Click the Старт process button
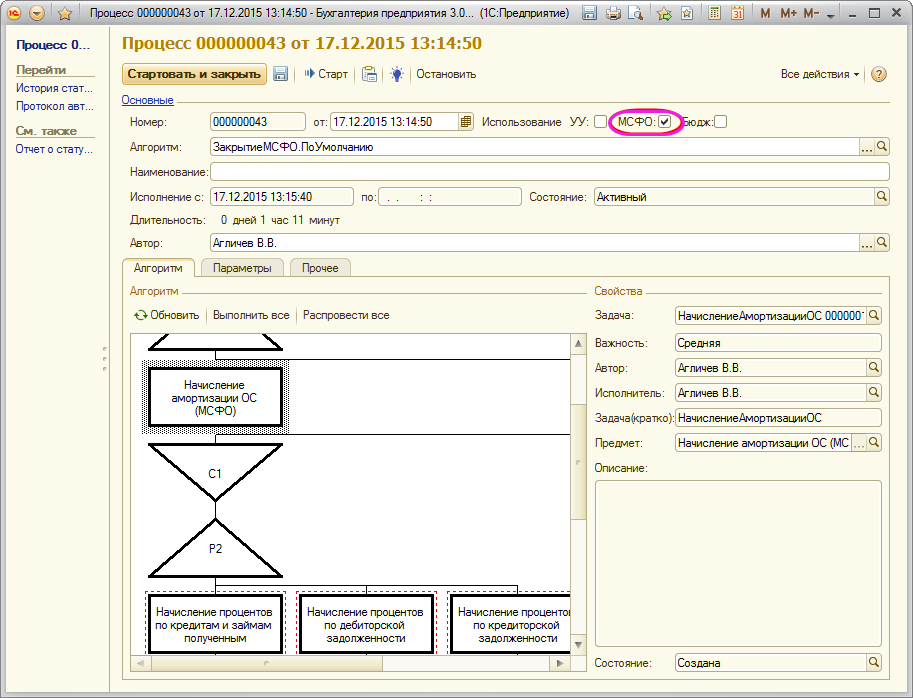The image size is (913, 698). coord(326,74)
